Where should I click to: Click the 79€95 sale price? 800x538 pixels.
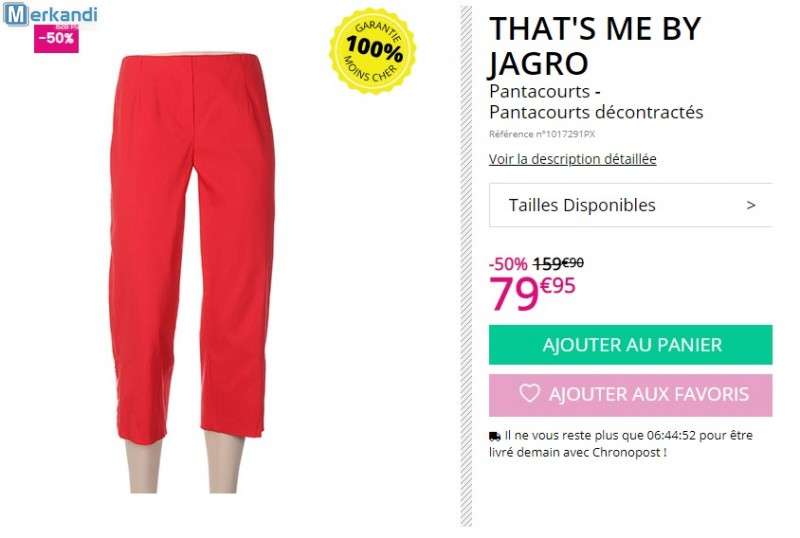[532, 293]
